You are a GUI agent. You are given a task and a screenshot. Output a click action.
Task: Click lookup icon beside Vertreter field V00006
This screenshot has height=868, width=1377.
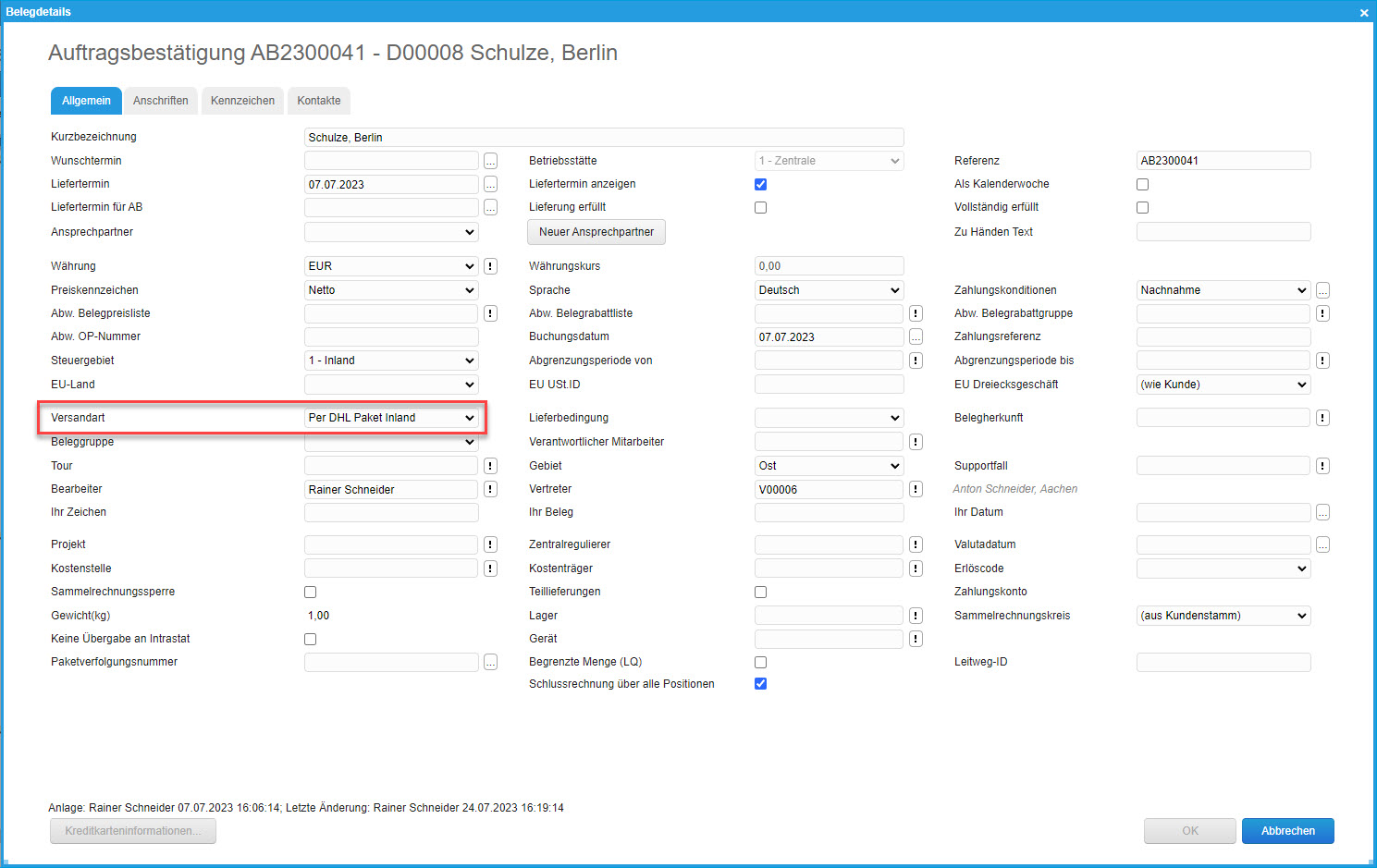point(916,489)
